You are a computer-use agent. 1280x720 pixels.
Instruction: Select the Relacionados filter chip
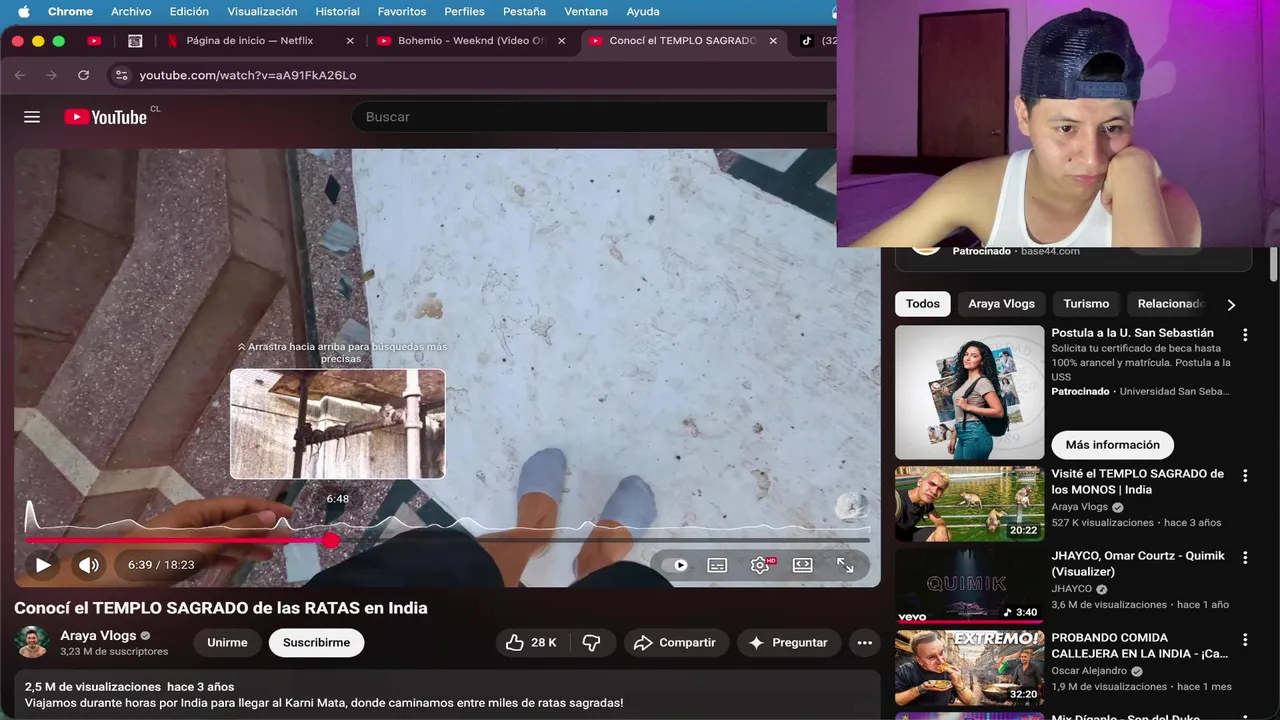coord(1169,304)
